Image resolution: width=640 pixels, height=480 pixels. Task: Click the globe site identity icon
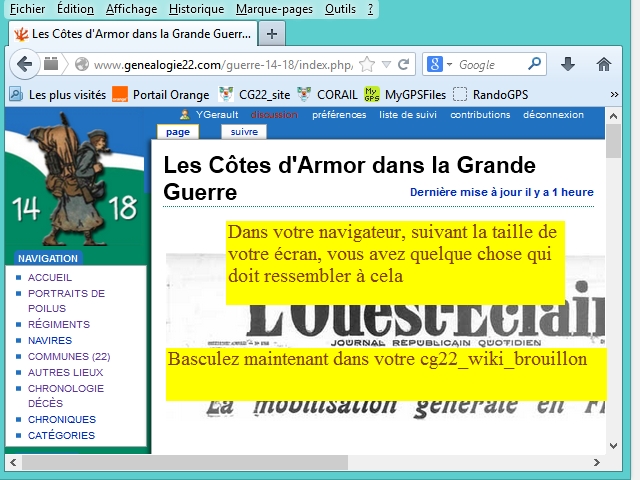[x=82, y=64]
